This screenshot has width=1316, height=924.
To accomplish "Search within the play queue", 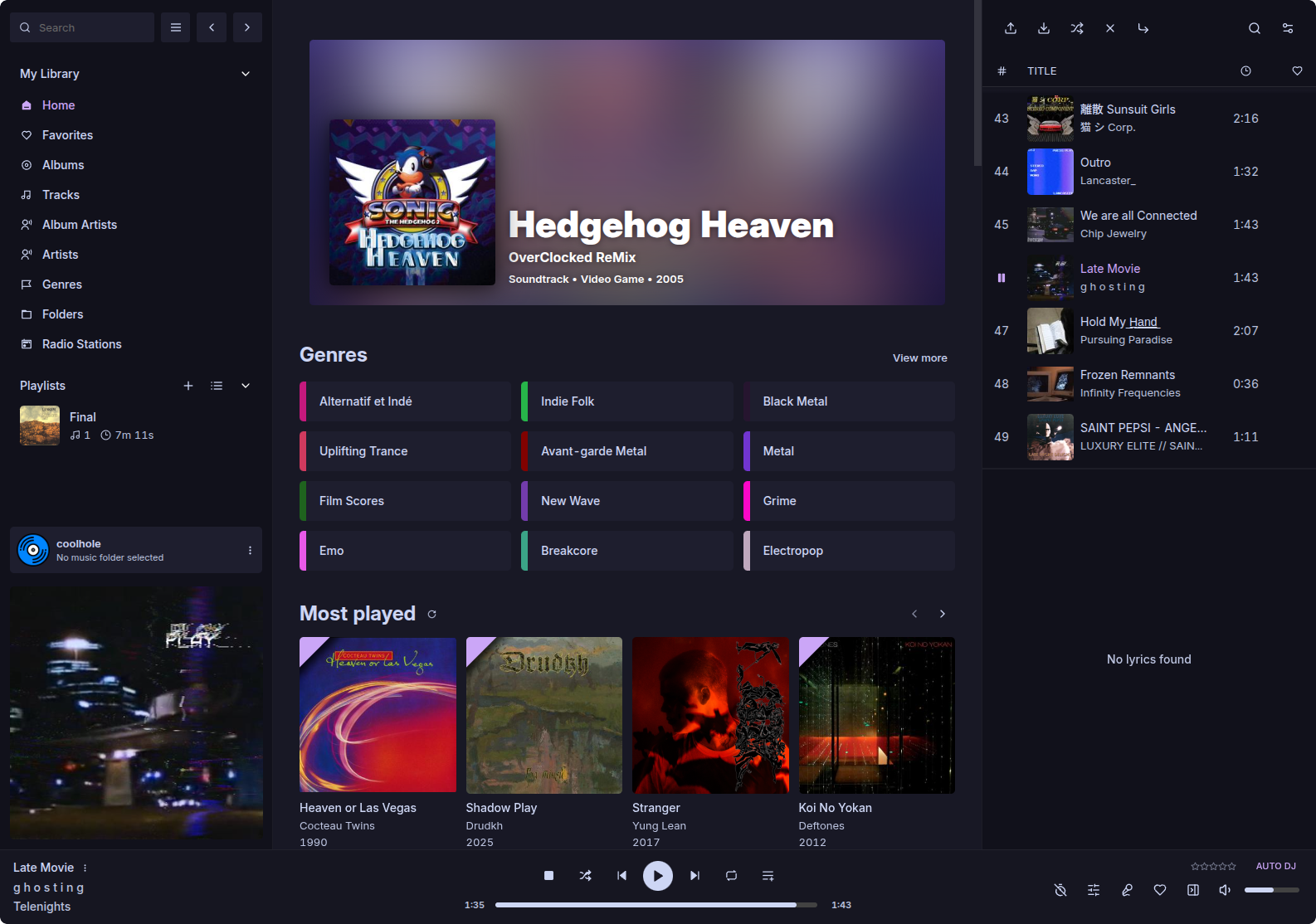I will click(x=1255, y=28).
